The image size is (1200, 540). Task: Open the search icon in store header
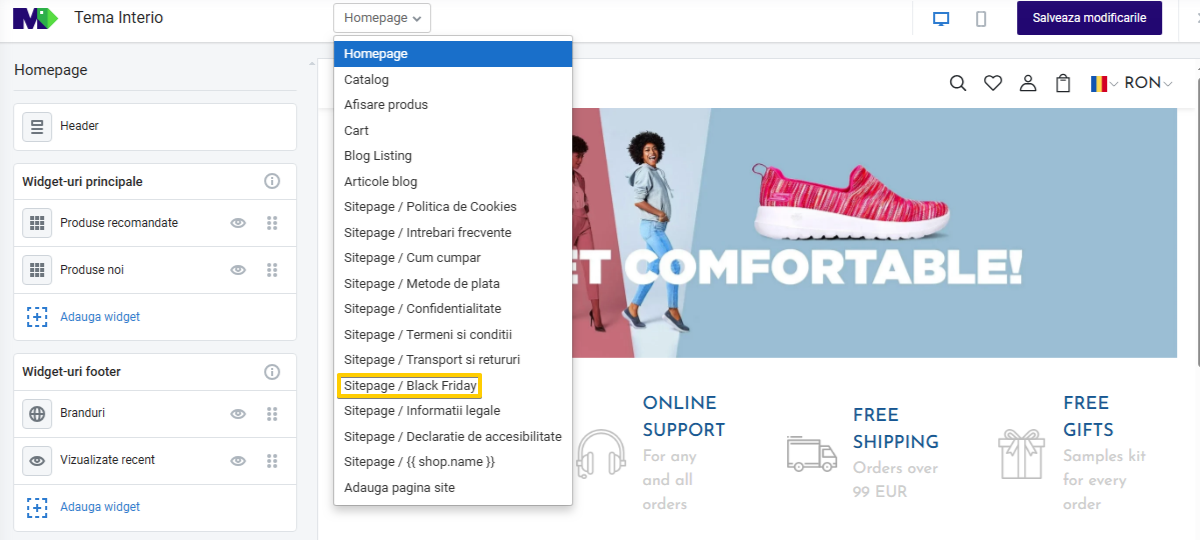pos(958,84)
